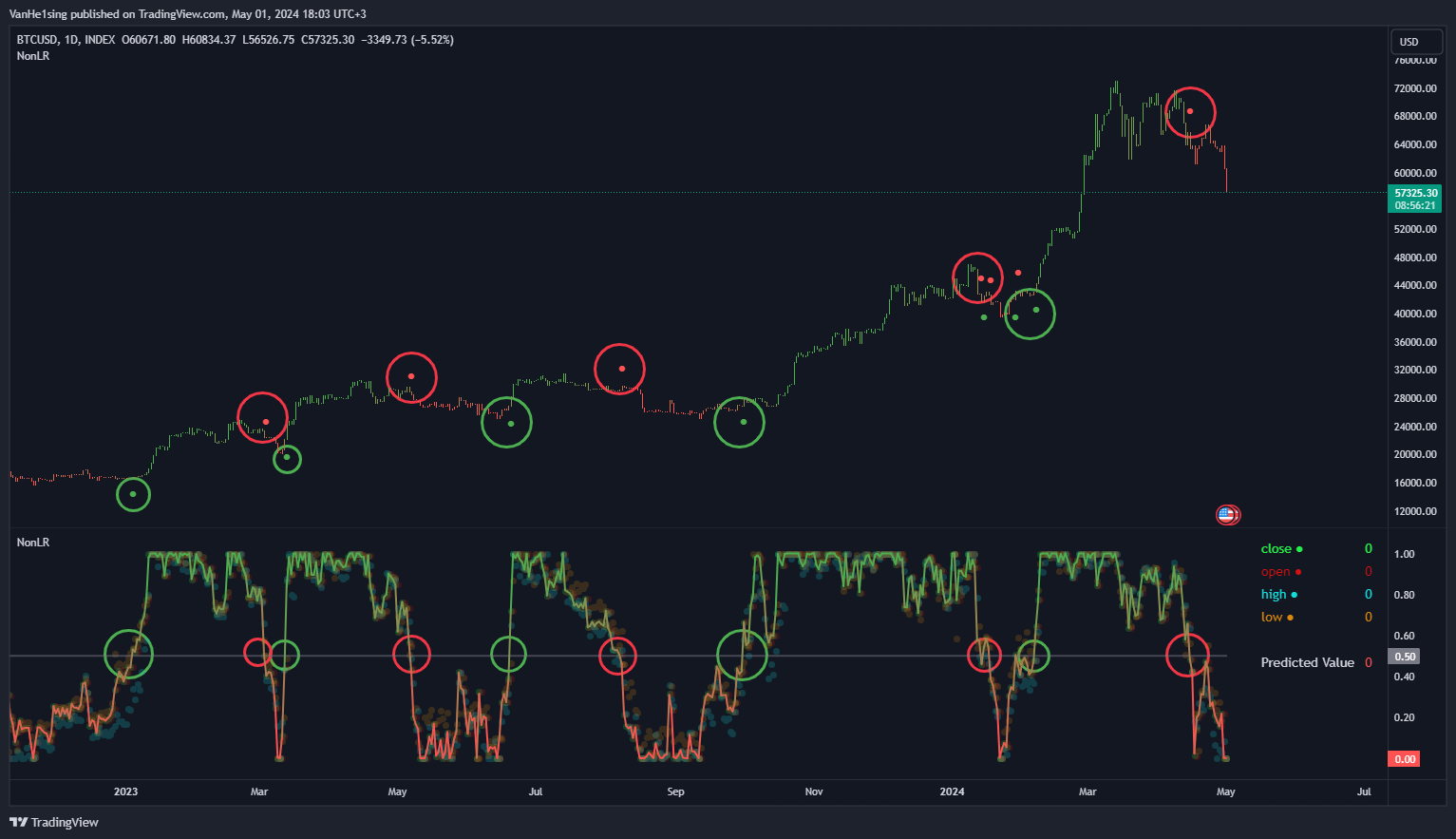Viewport: 1456px width, 839px height.
Task: Click the 36000.00 price axis label
Action: click(x=1415, y=342)
